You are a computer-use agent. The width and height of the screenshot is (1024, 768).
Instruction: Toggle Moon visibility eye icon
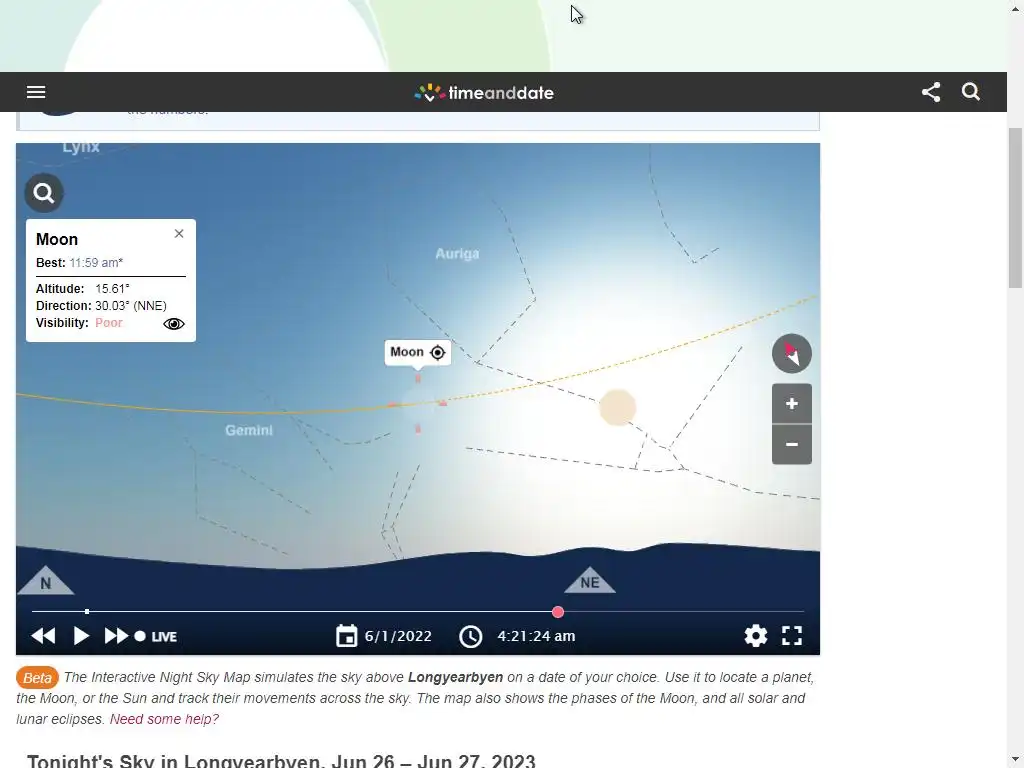[174, 324]
